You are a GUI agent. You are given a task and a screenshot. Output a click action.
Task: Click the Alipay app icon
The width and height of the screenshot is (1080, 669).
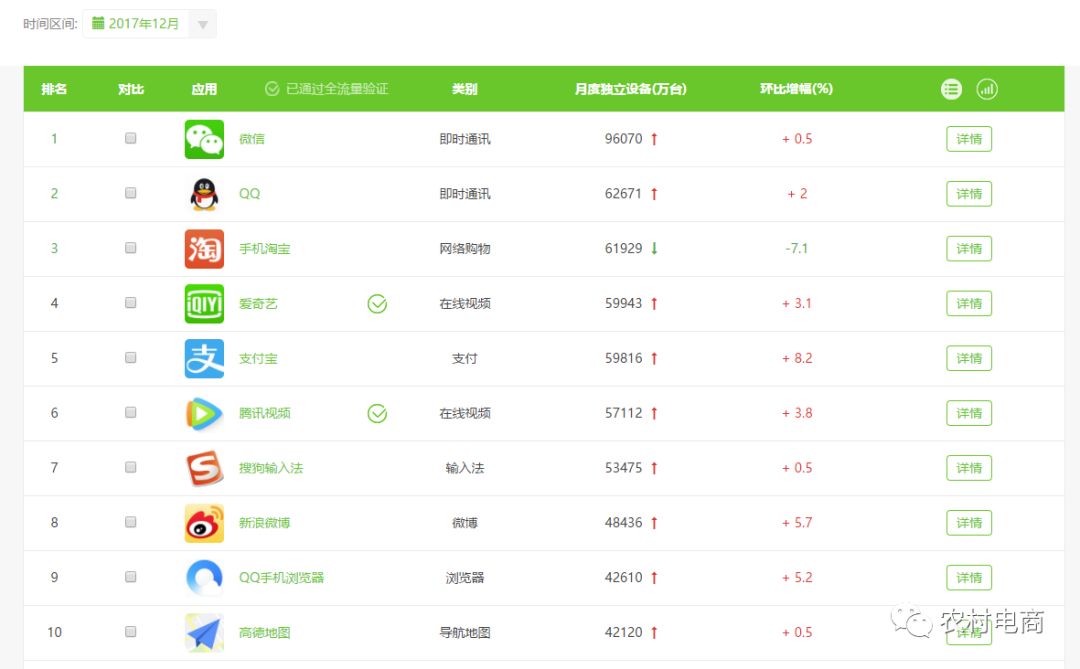[204, 359]
